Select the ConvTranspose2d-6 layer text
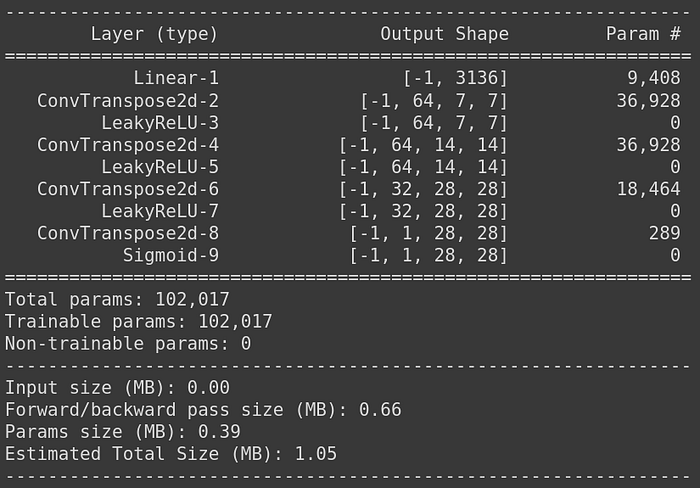The image size is (700, 488). [x=128, y=189]
